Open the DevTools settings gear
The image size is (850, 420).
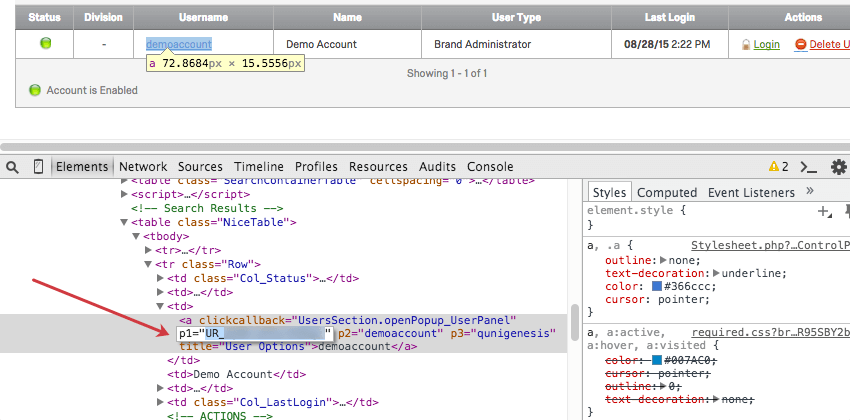838,167
